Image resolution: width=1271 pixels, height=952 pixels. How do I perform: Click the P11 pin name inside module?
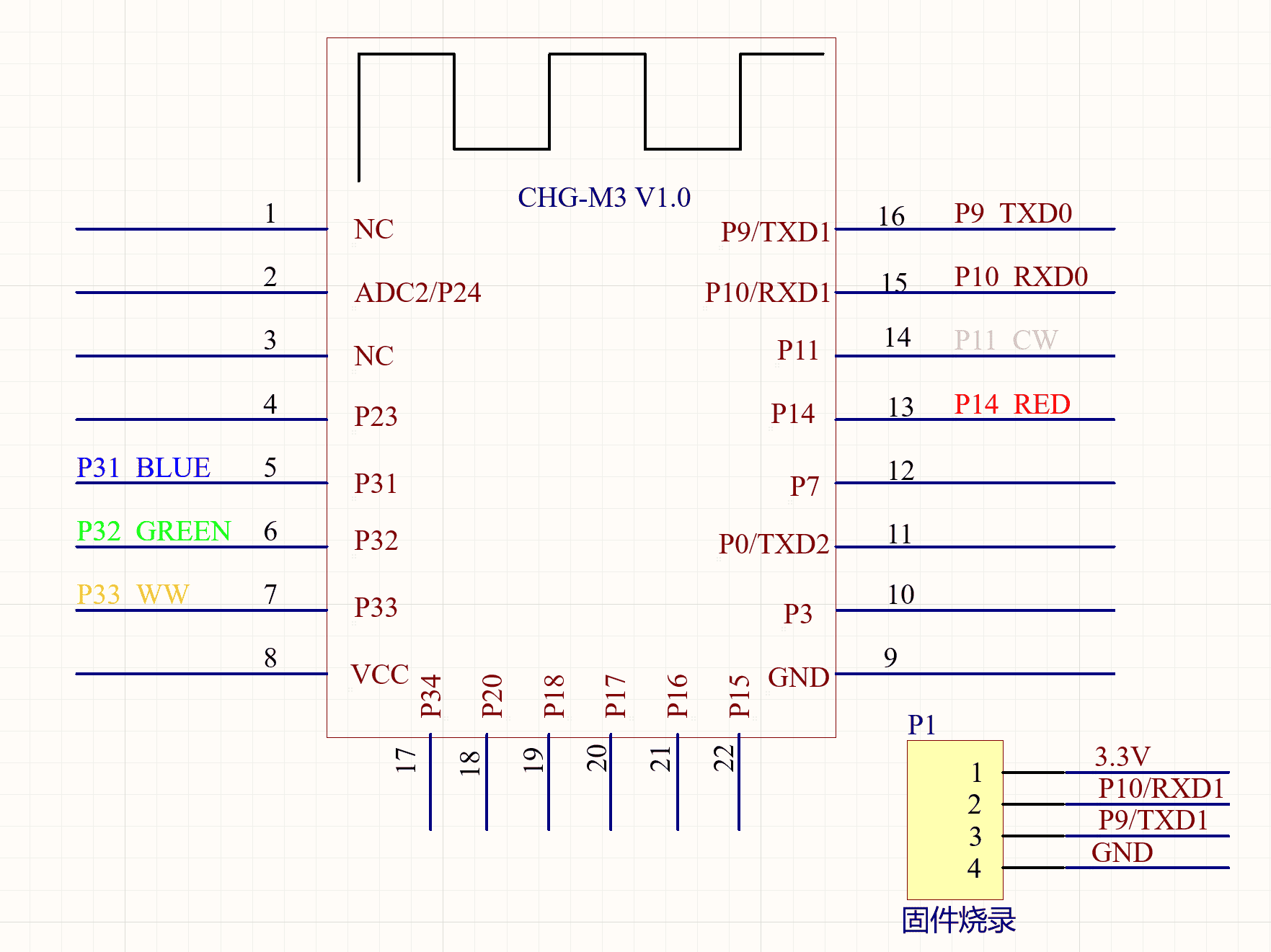coord(797,350)
